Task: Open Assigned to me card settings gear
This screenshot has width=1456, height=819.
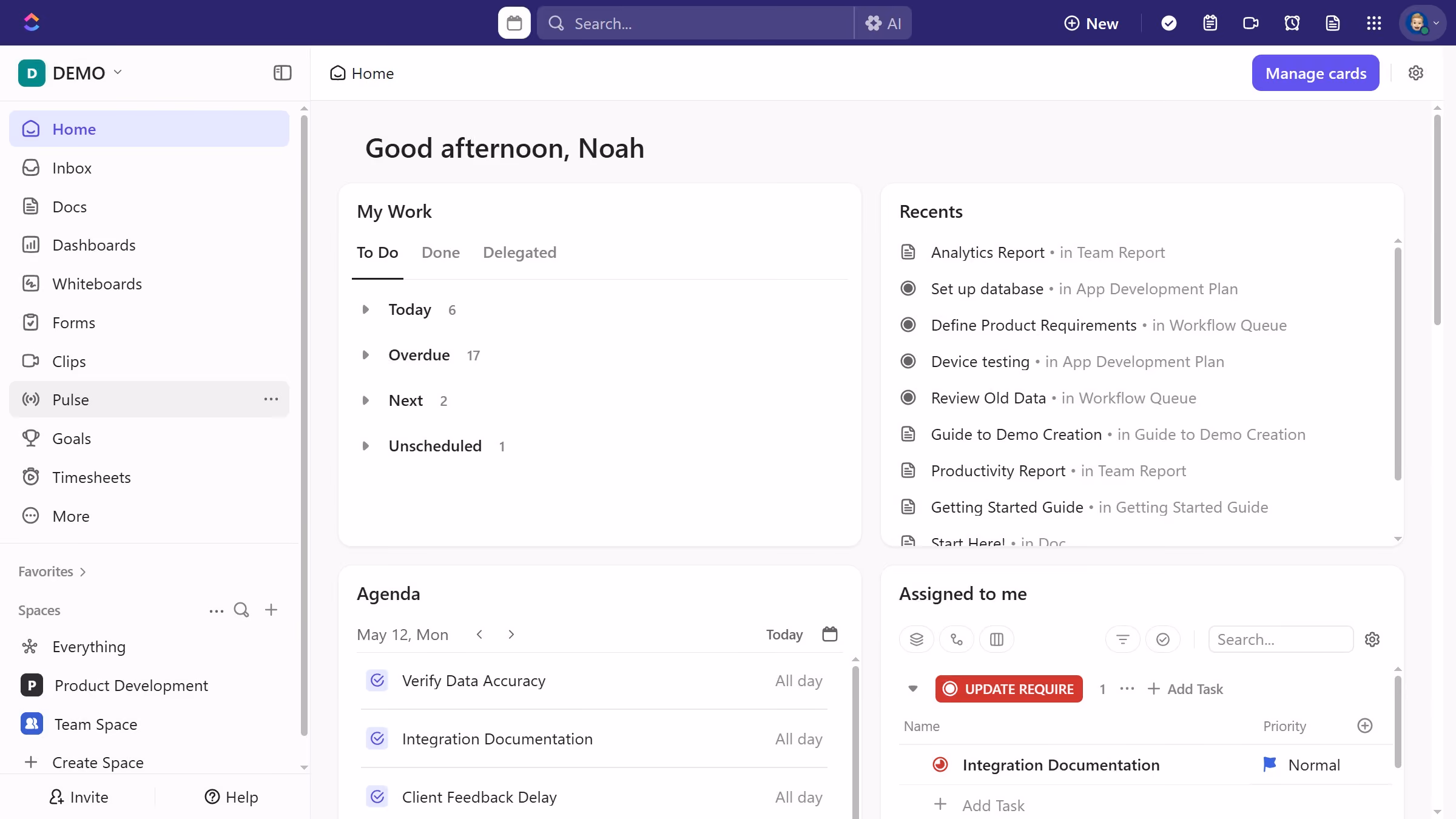Action: pos(1372,639)
